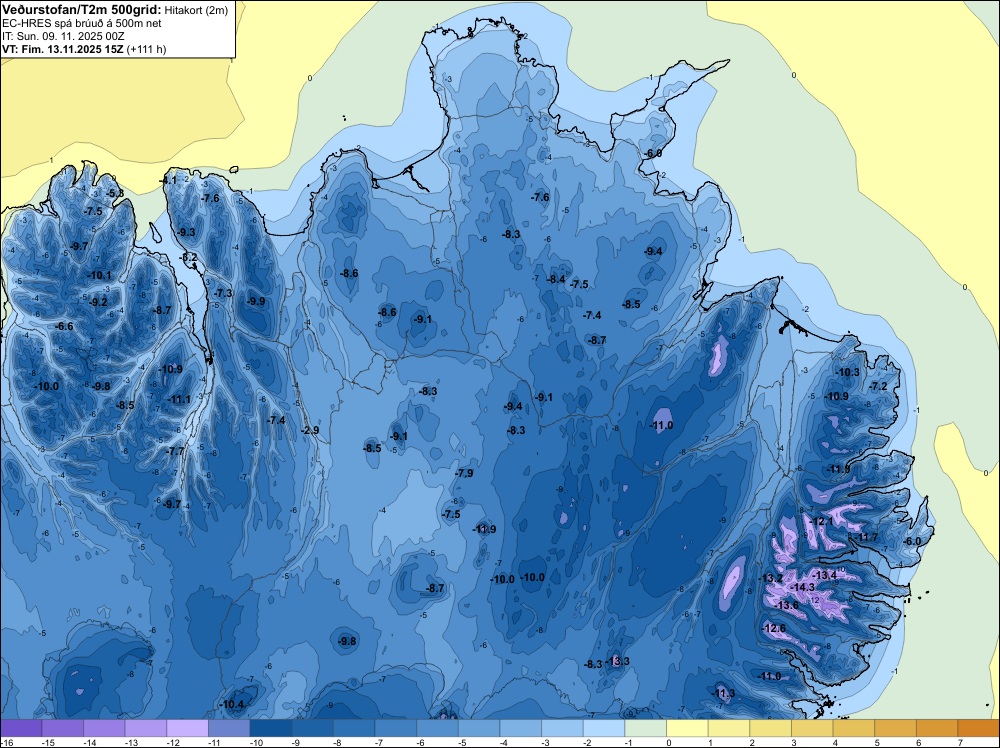Select the -10.3 temperature label
The width and height of the screenshot is (1000, 748).
(x=848, y=372)
